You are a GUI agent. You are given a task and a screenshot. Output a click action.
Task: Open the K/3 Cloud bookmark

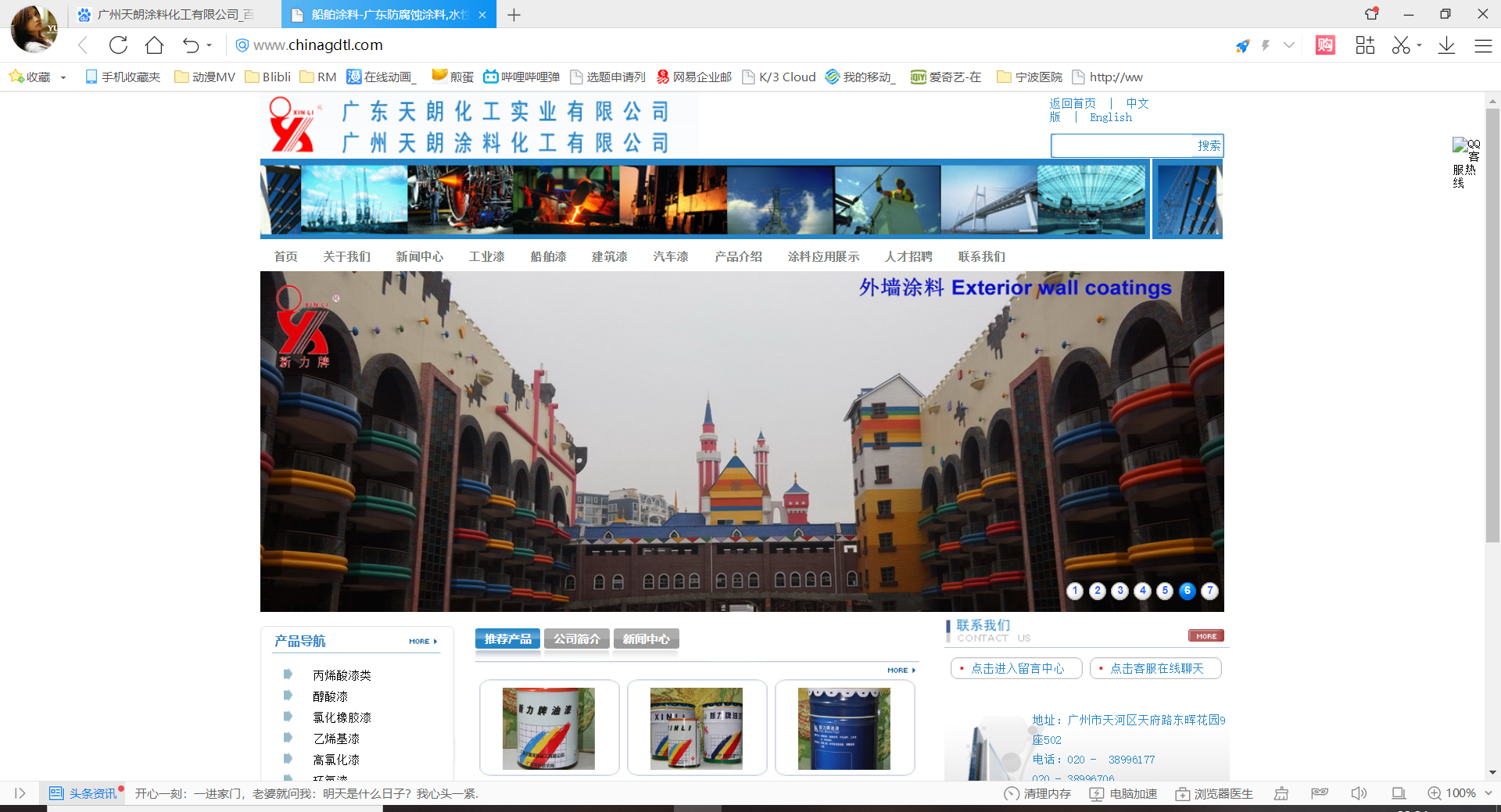click(779, 77)
